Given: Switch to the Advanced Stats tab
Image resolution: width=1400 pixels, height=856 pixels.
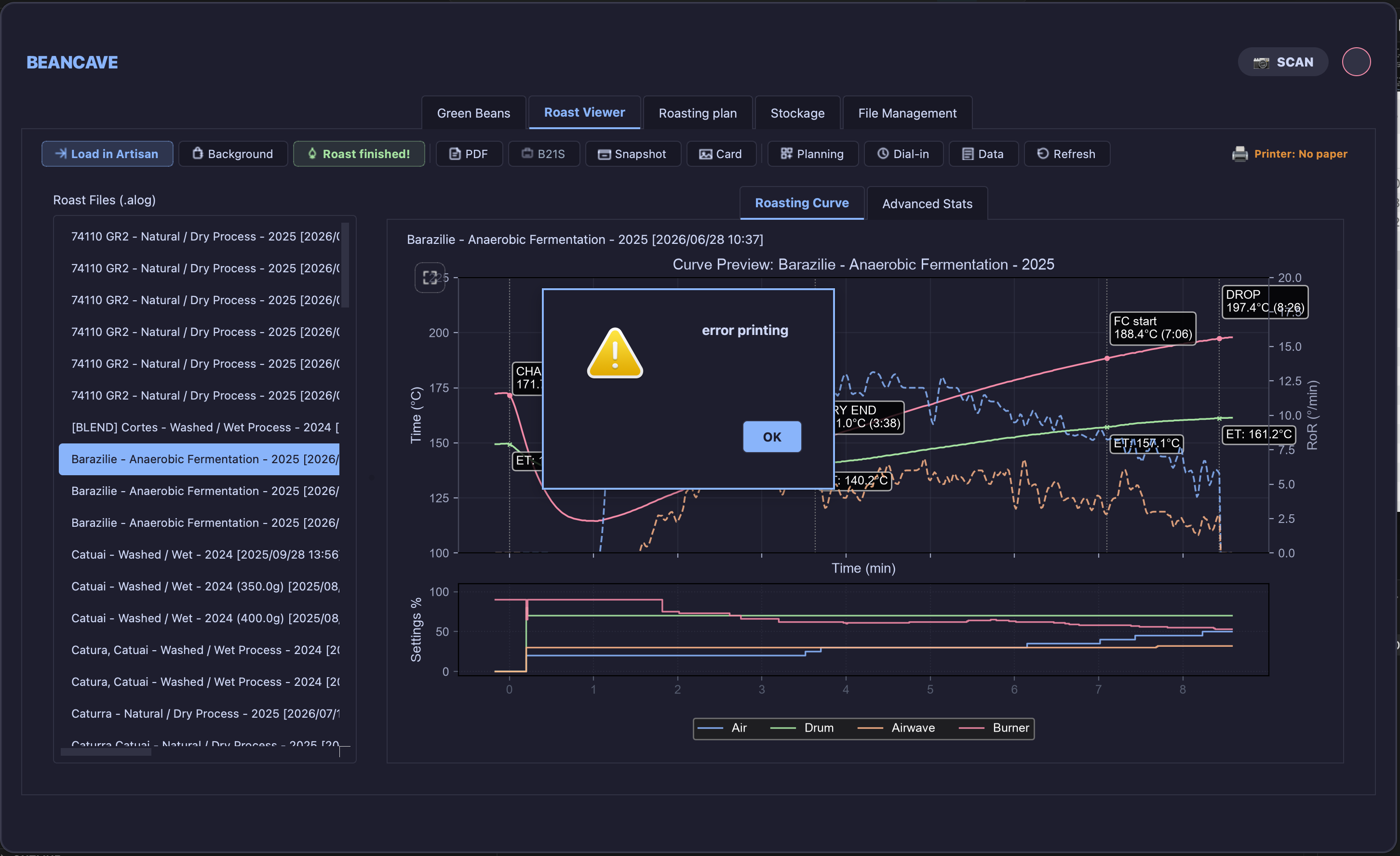Looking at the screenshot, I should (x=927, y=203).
